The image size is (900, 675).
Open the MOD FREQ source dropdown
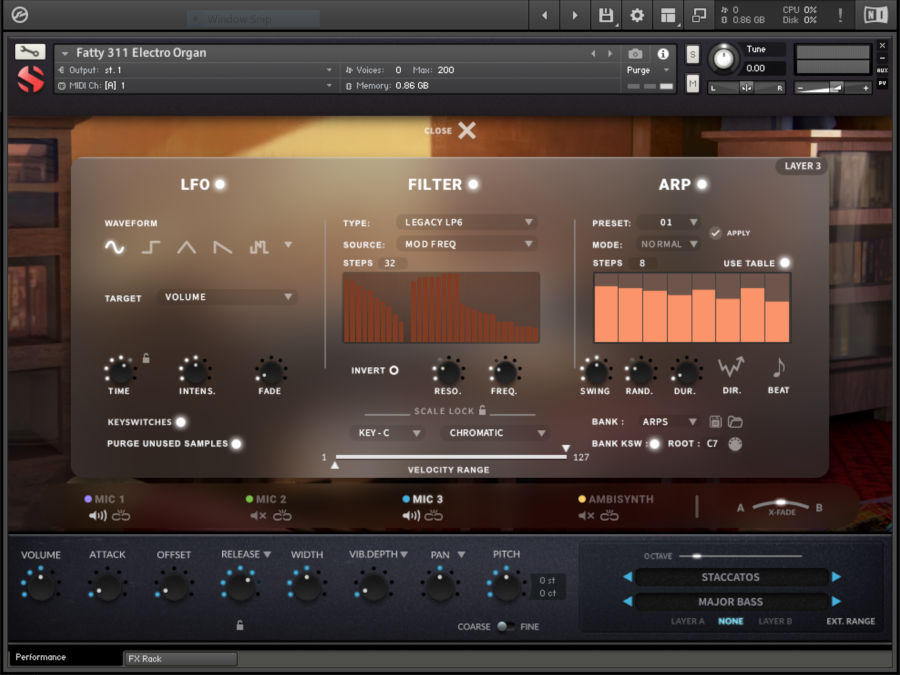466,243
